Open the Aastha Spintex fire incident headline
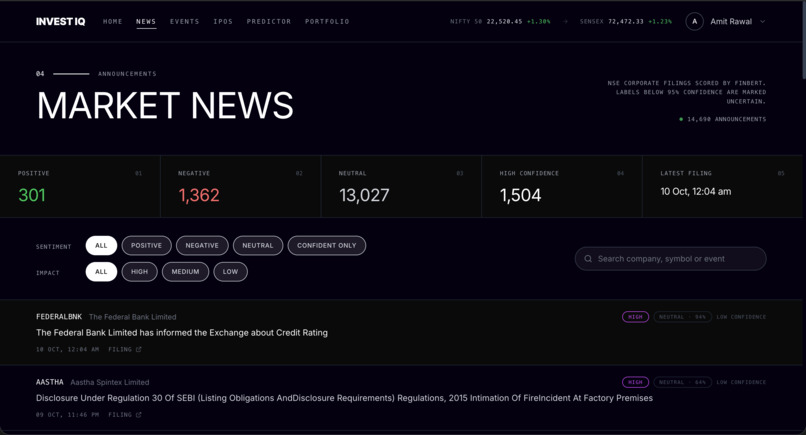This screenshot has height=435, width=806. (344, 398)
